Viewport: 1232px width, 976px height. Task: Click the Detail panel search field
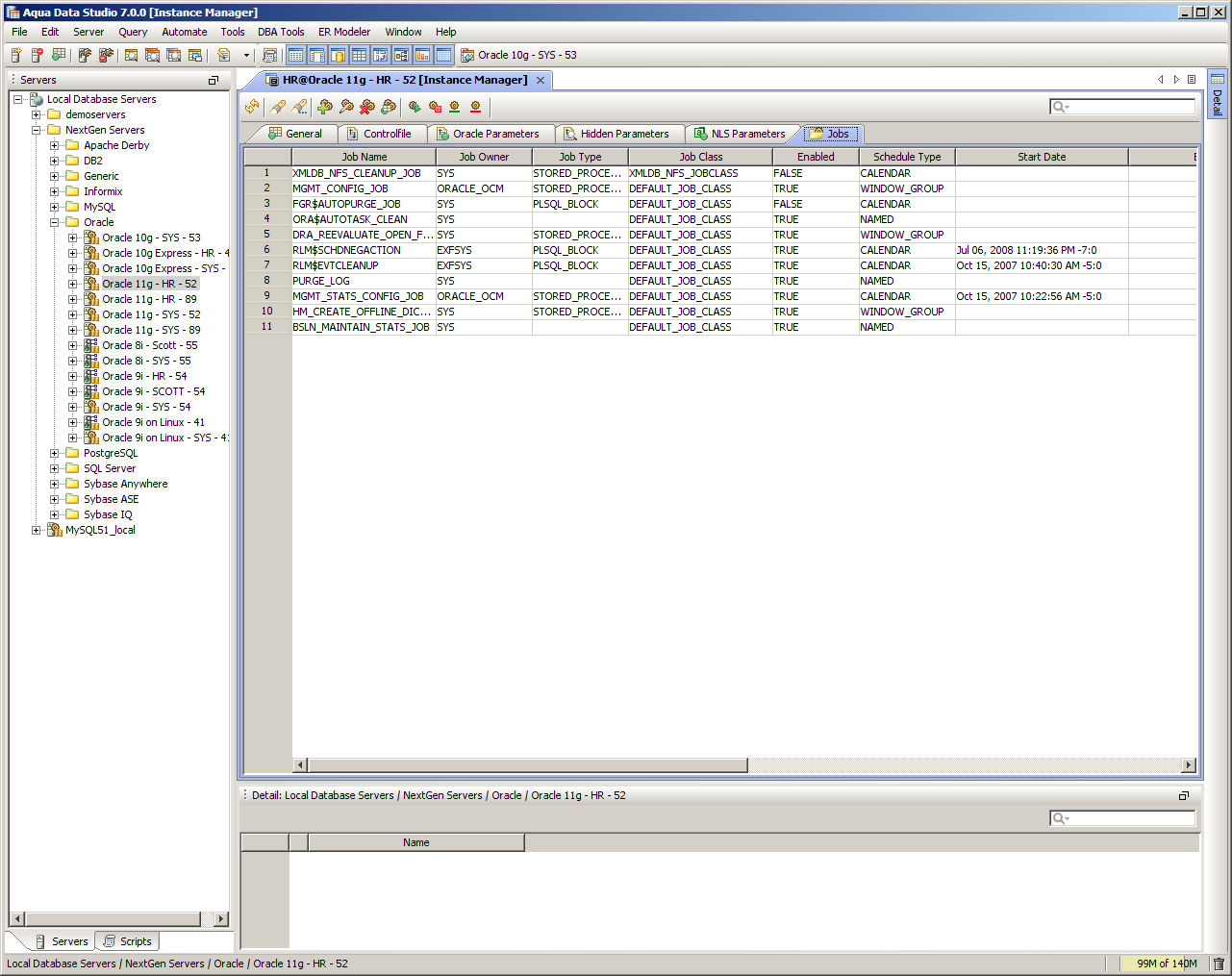(1122, 818)
